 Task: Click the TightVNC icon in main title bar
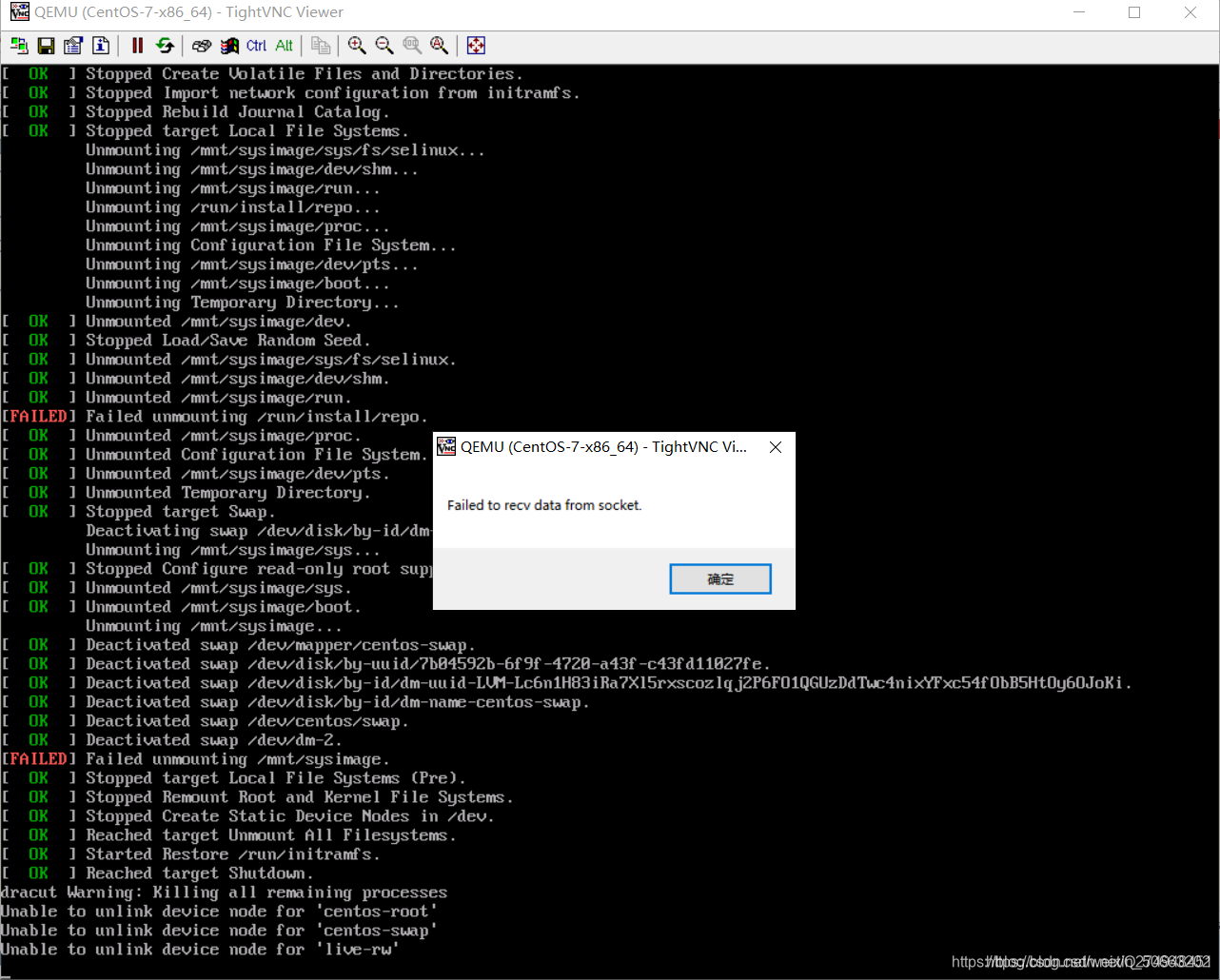click(x=19, y=12)
